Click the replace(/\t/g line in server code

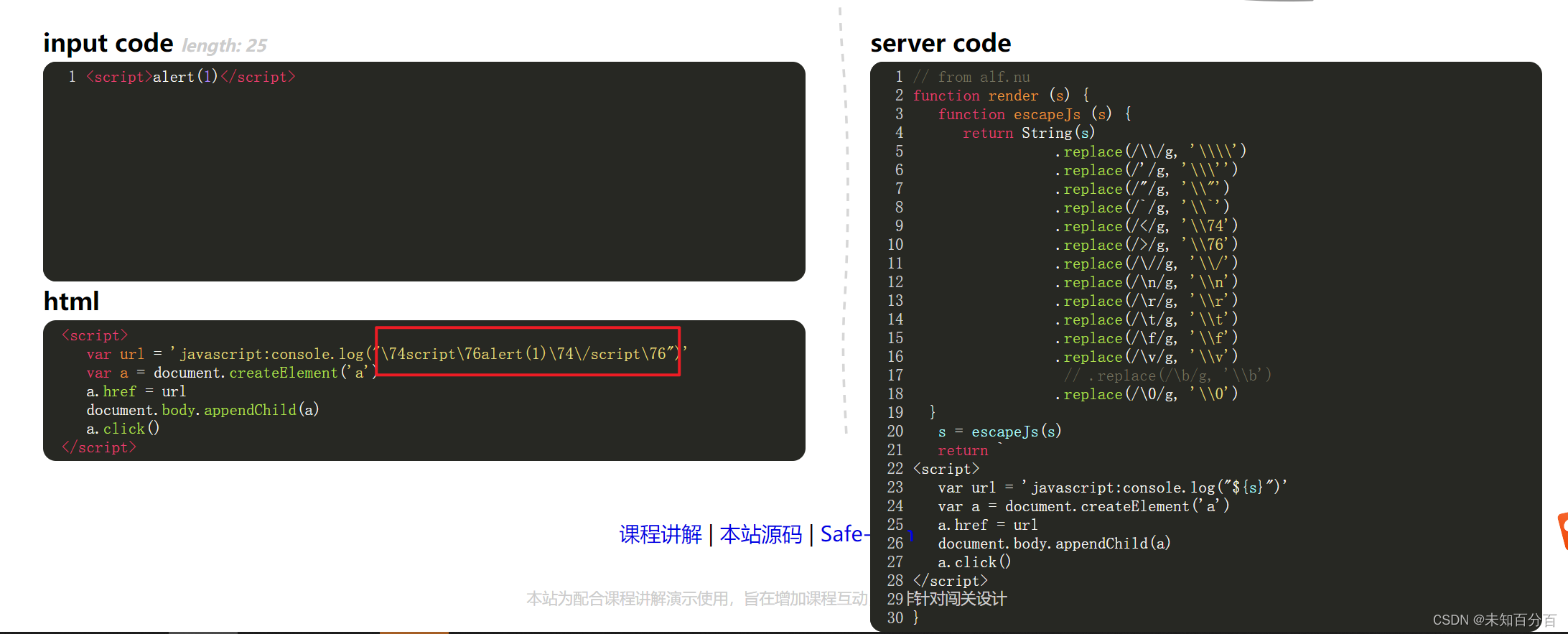1146,320
